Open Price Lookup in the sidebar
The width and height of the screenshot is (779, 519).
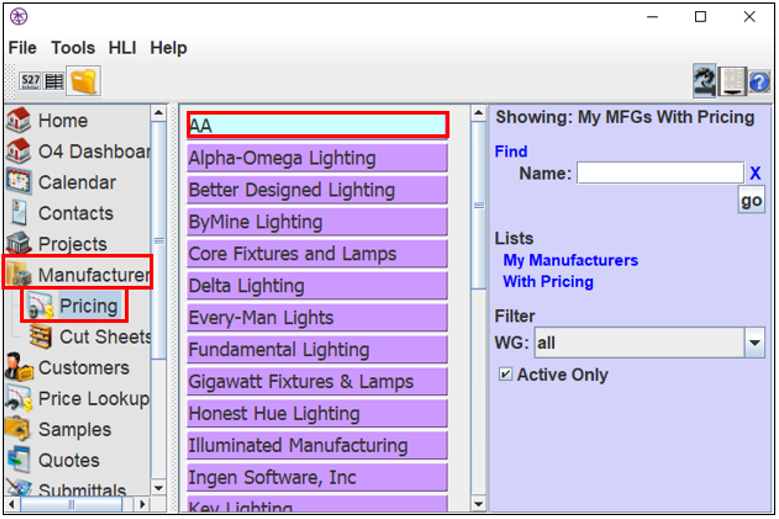[x=94, y=399]
